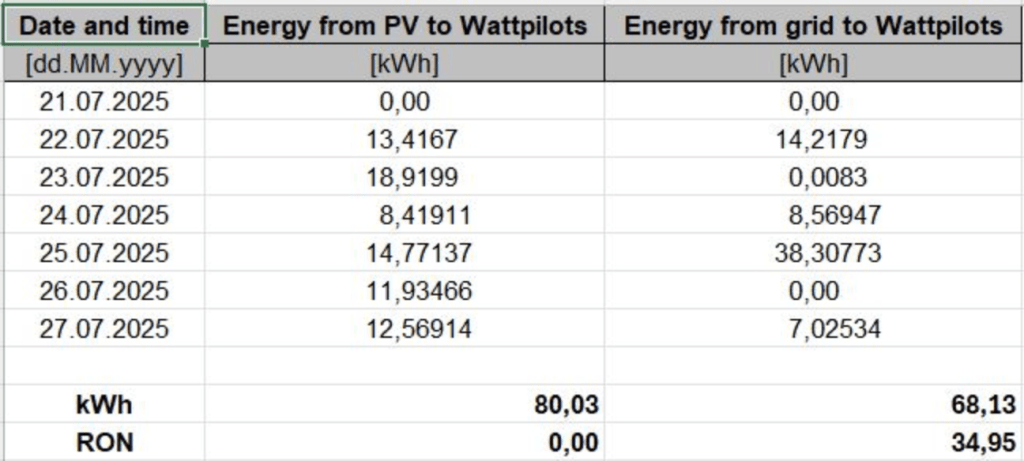Viewport: 1024px width, 461px height.
Task: Select the cell with value 7,02534
Action: [813, 329]
